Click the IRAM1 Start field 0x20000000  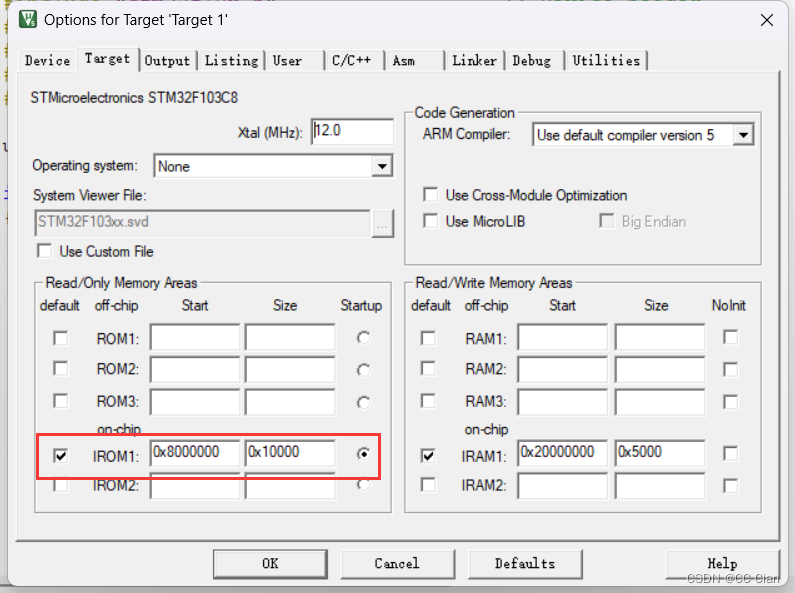562,453
